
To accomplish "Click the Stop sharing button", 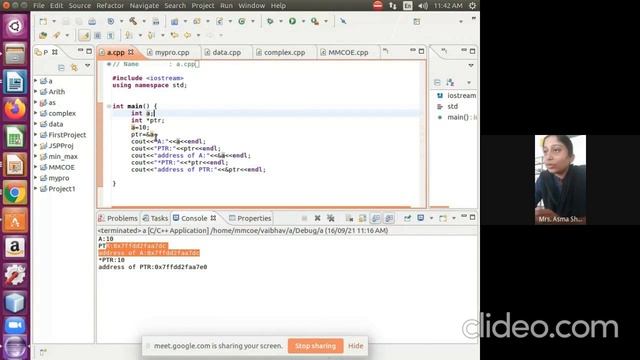I will (x=315, y=346).
